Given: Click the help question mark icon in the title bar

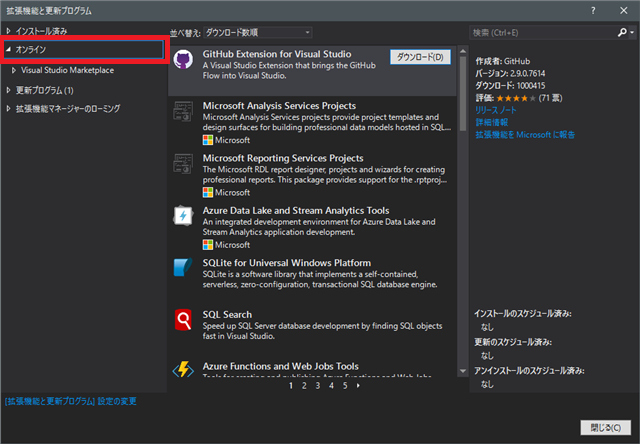Looking at the screenshot, I should (593, 11).
